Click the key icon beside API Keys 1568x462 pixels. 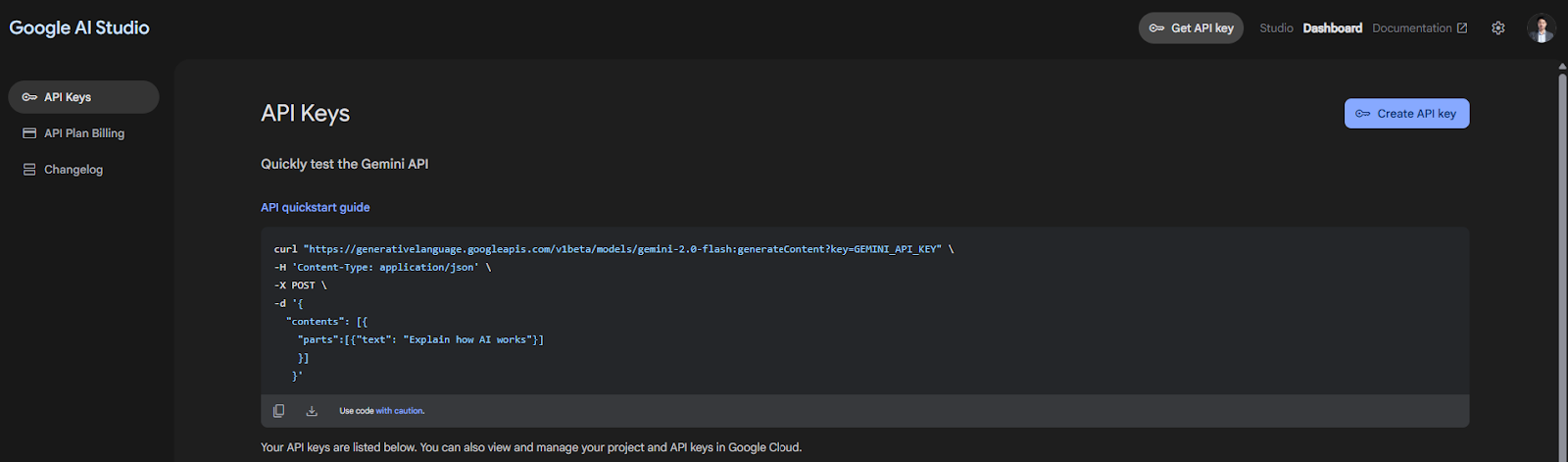coord(29,97)
